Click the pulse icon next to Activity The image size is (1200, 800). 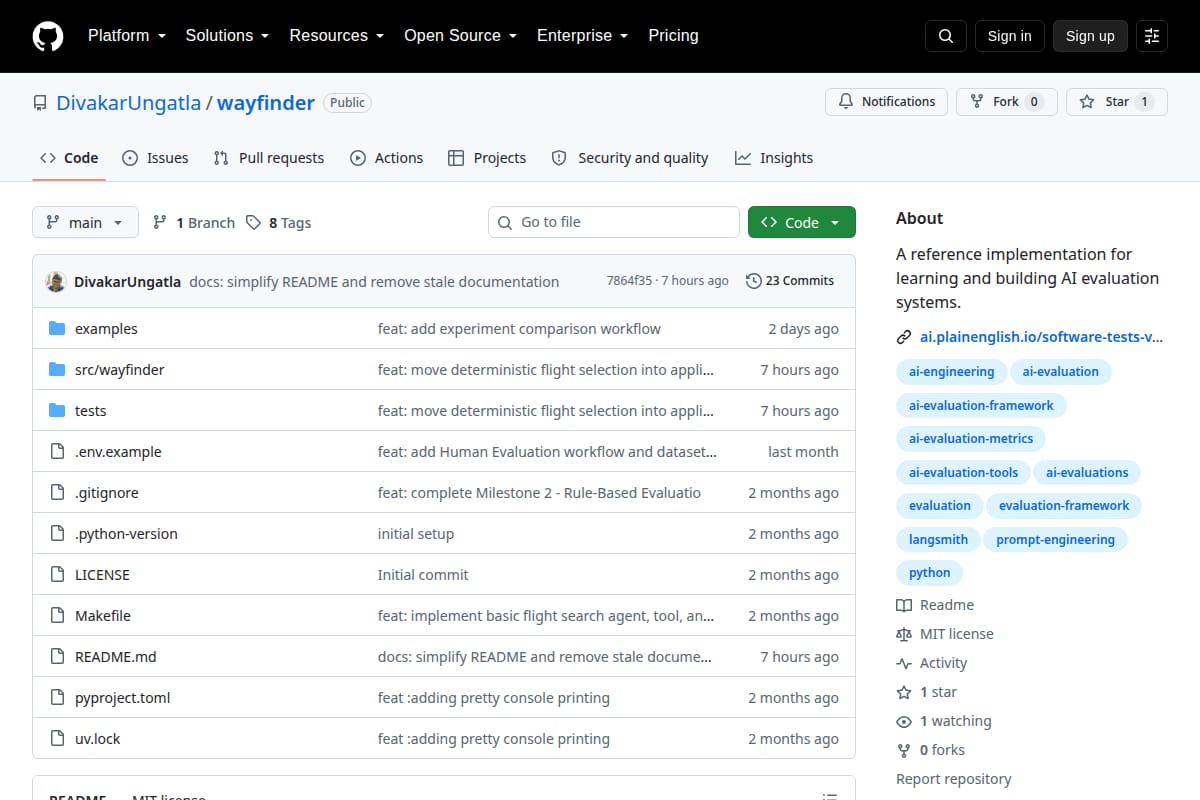tap(904, 663)
